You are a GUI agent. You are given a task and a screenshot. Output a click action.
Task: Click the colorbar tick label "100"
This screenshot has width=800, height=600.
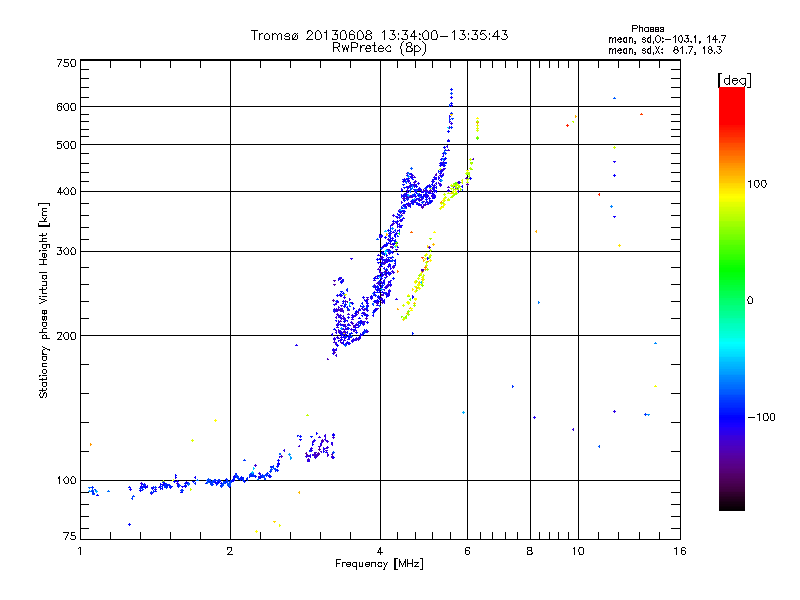(757, 184)
